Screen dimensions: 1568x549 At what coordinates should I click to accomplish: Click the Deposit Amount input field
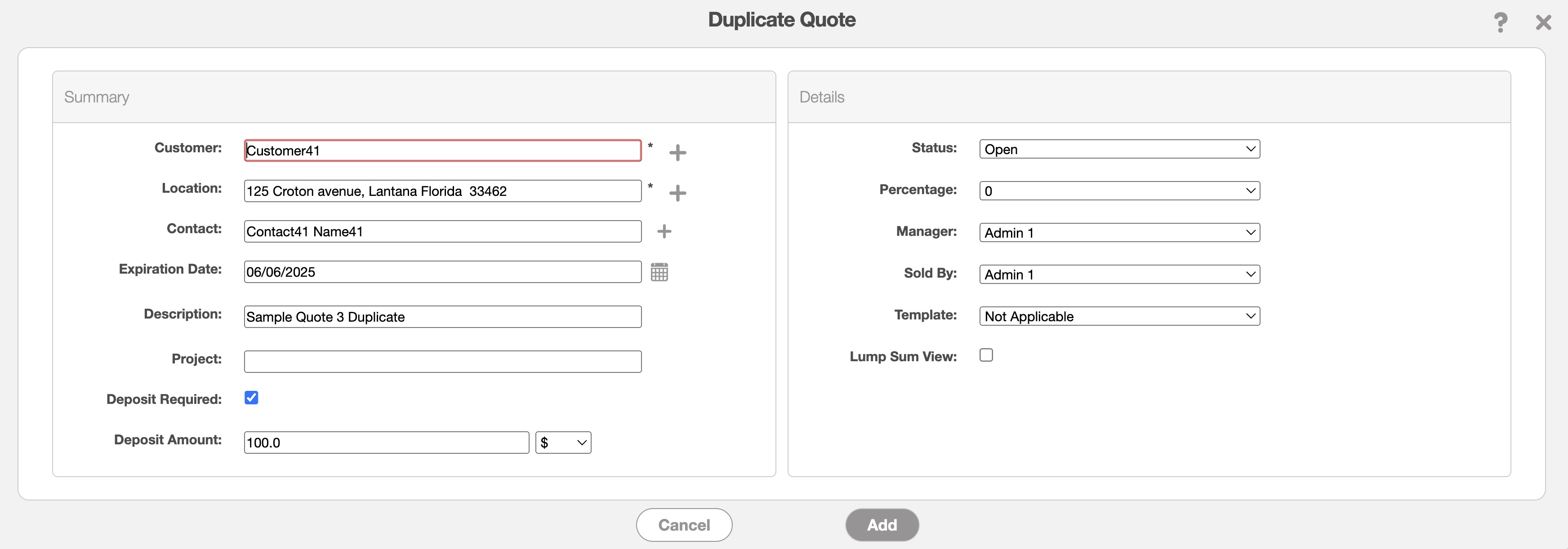click(x=386, y=443)
